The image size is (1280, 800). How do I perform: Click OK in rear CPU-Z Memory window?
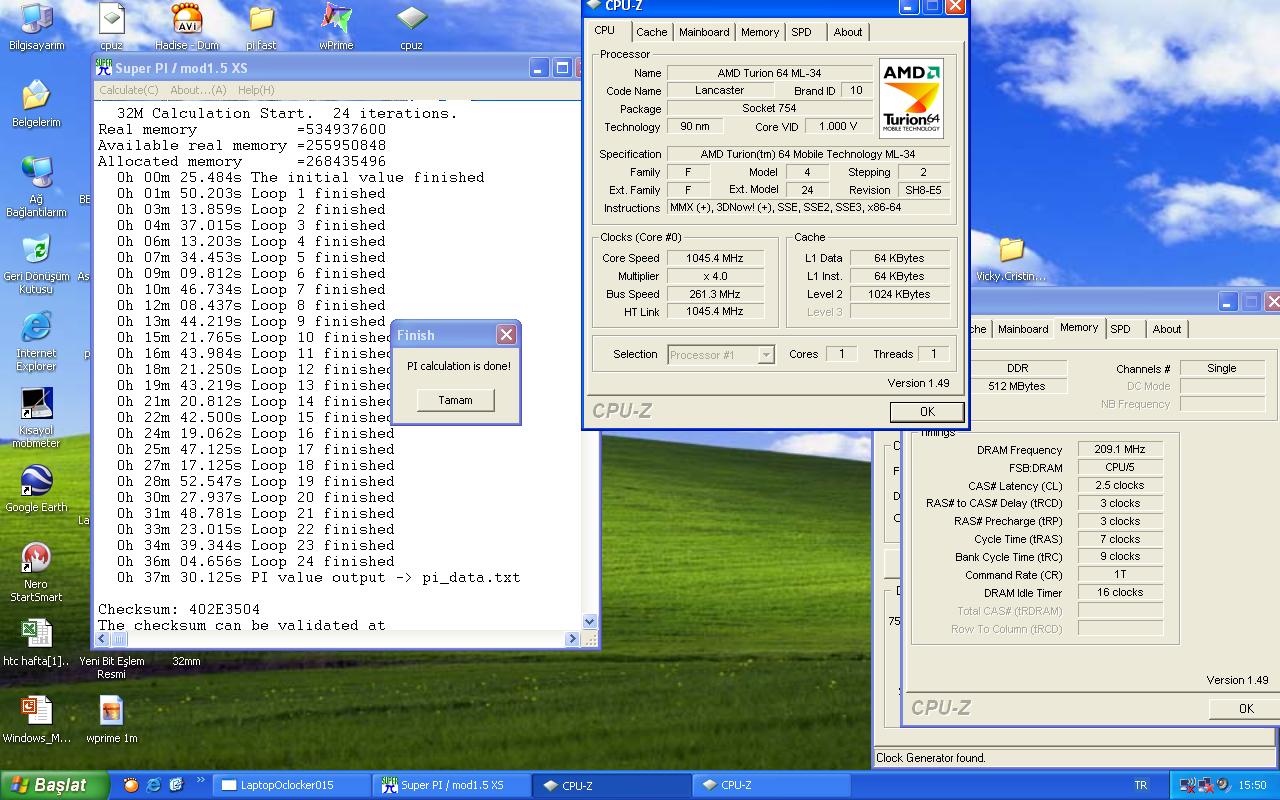tap(1245, 708)
